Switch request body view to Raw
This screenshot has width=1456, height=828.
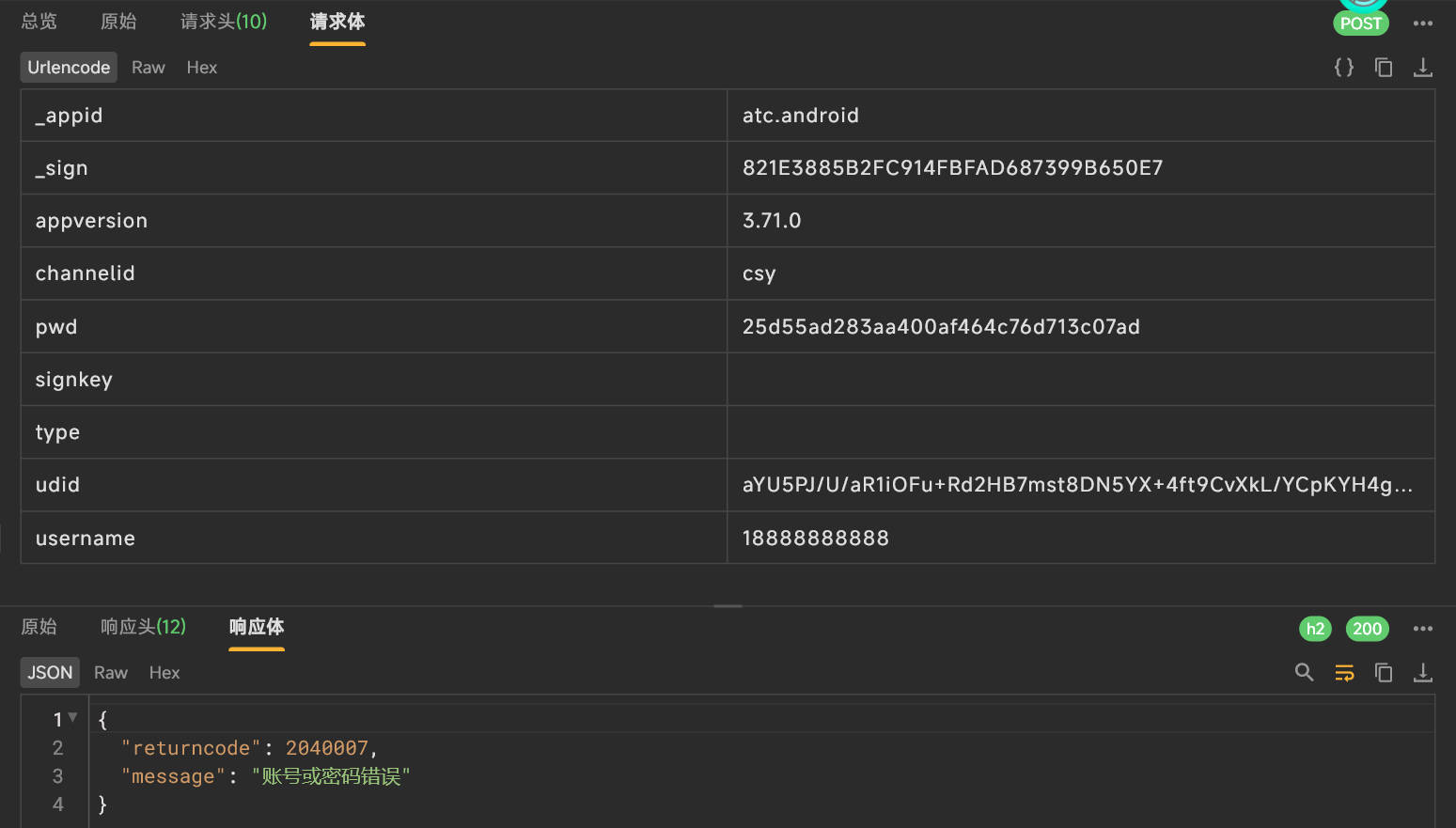tap(148, 68)
